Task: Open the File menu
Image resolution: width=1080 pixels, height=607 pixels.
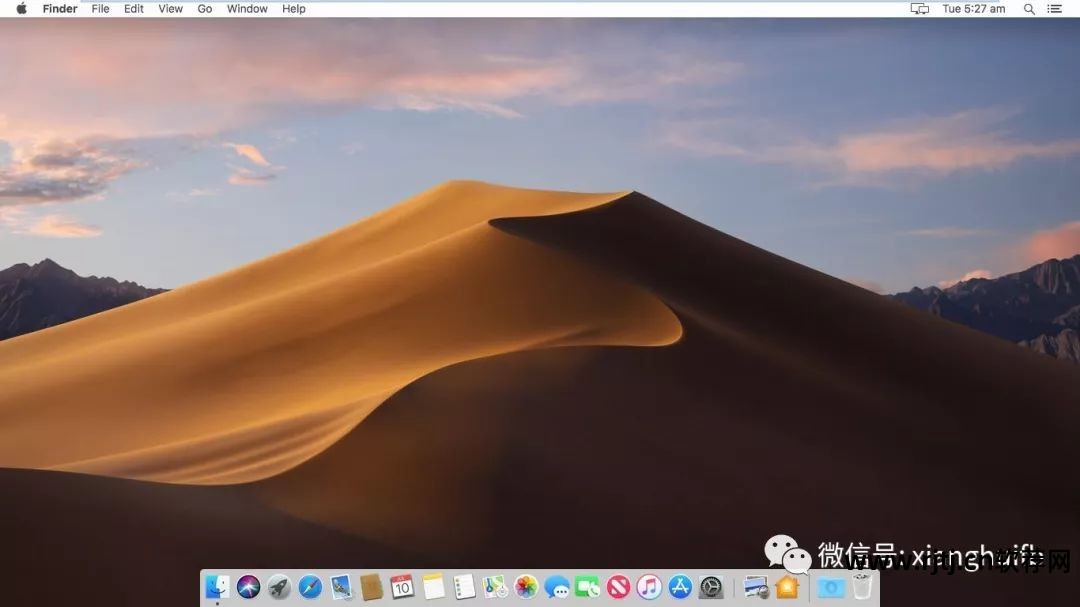Action: click(101, 9)
